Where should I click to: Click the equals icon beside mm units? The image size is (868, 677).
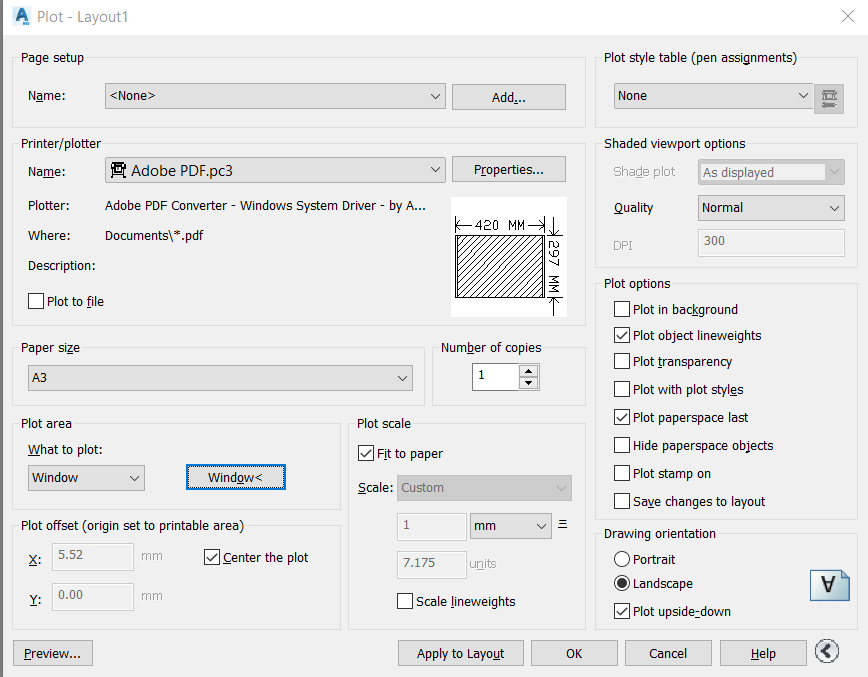coord(563,524)
